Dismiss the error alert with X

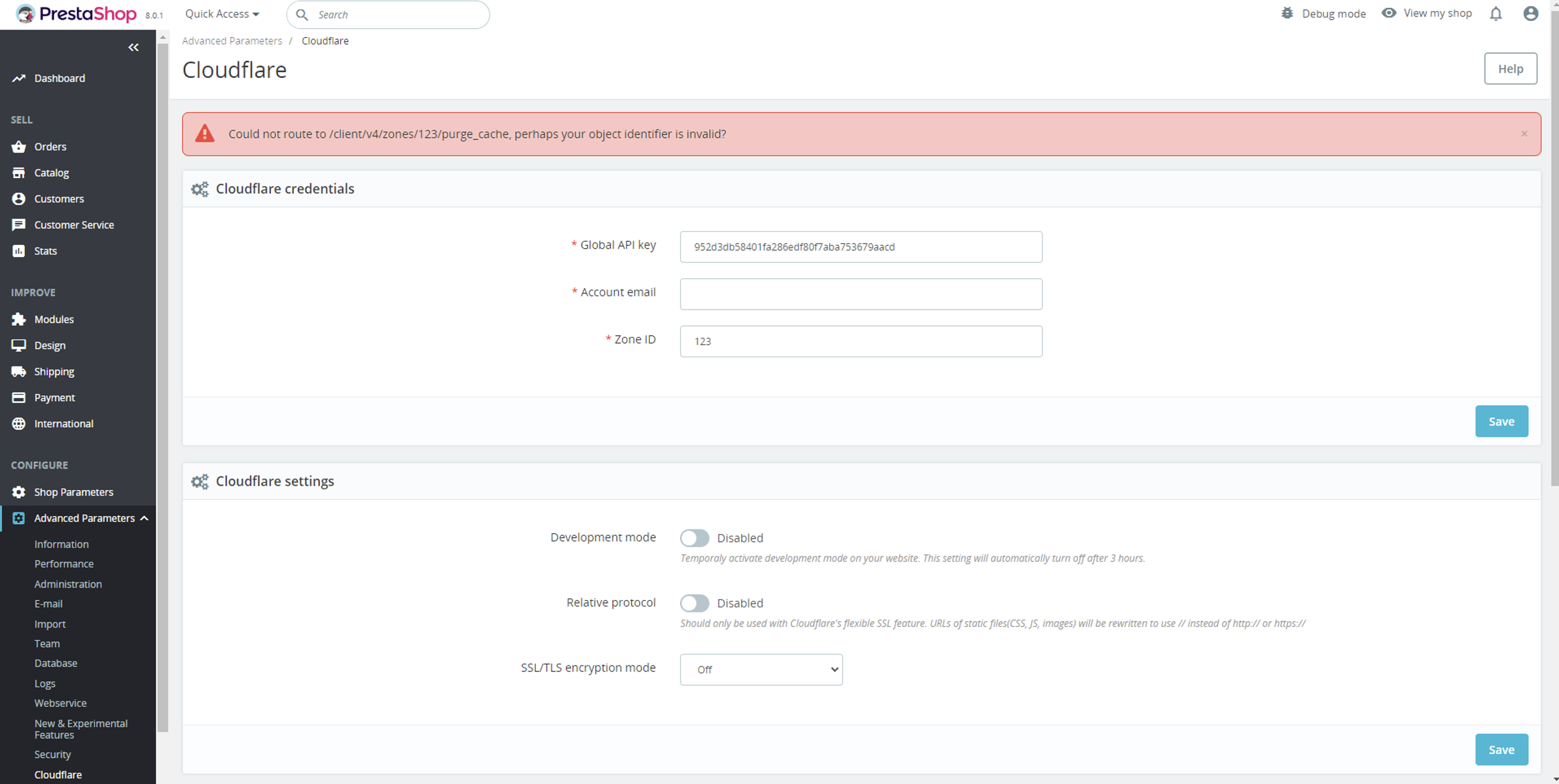(1524, 134)
